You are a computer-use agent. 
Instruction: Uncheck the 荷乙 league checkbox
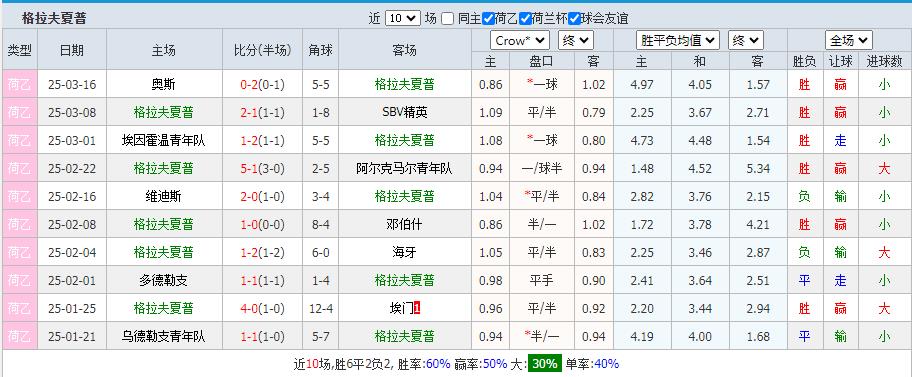click(489, 19)
